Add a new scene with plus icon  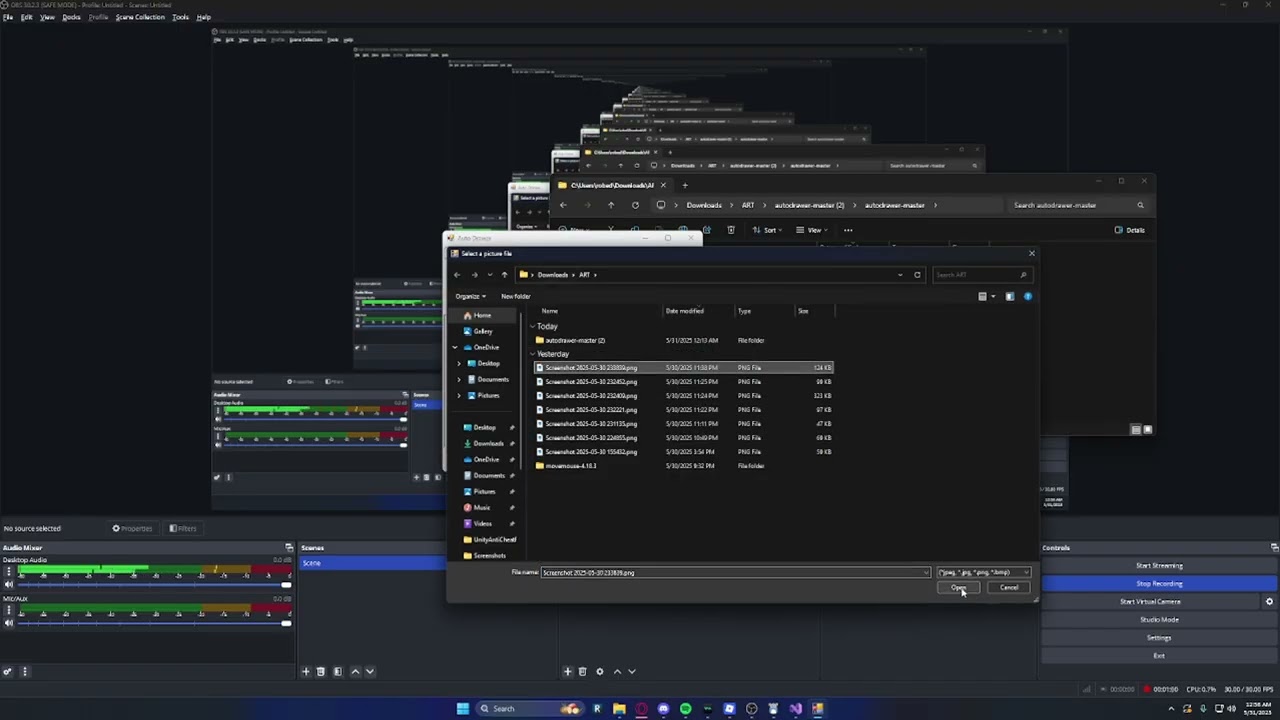tap(306, 672)
